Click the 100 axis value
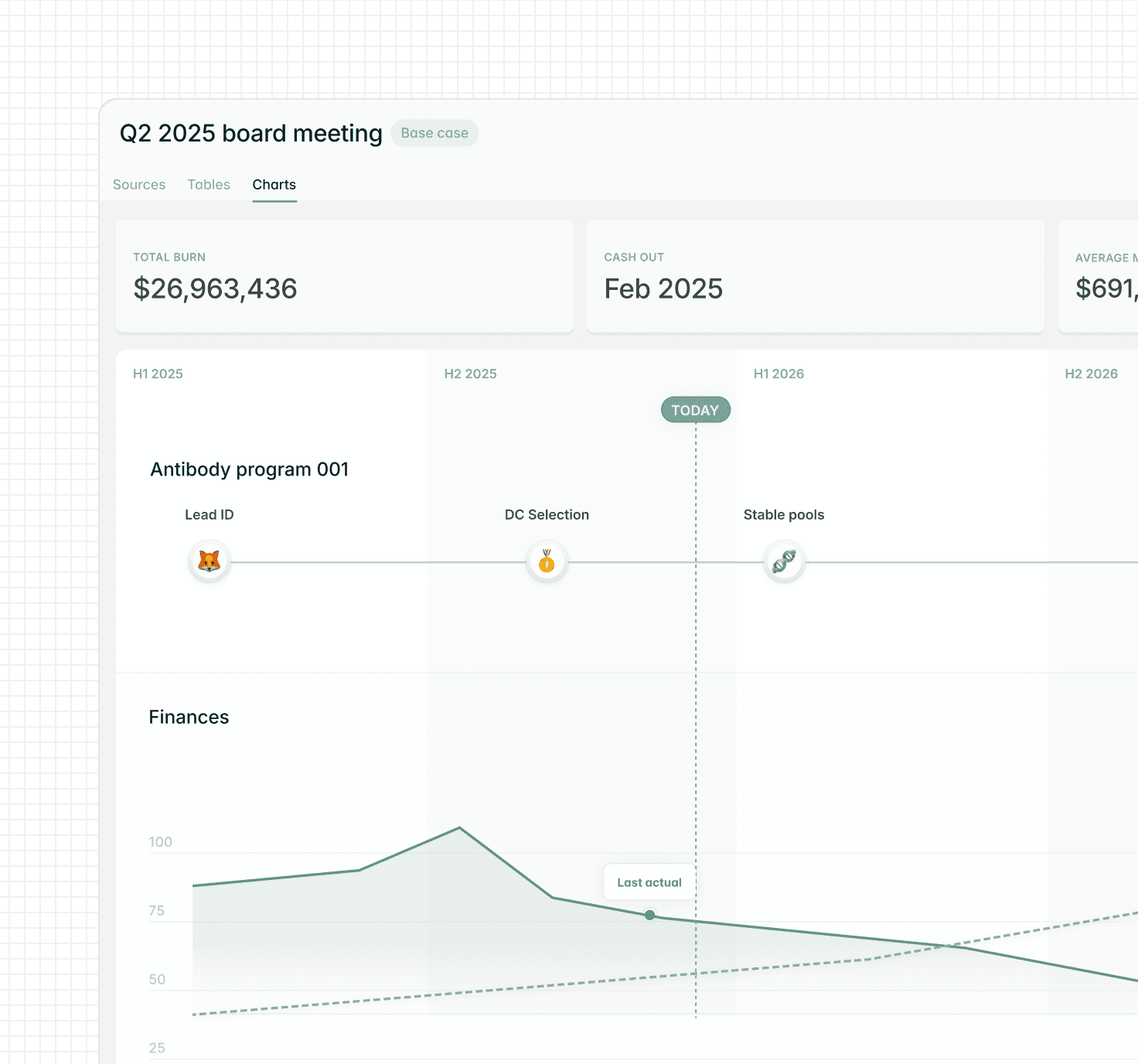This screenshot has height=1064, width=1138. click(x=160, y=842)
